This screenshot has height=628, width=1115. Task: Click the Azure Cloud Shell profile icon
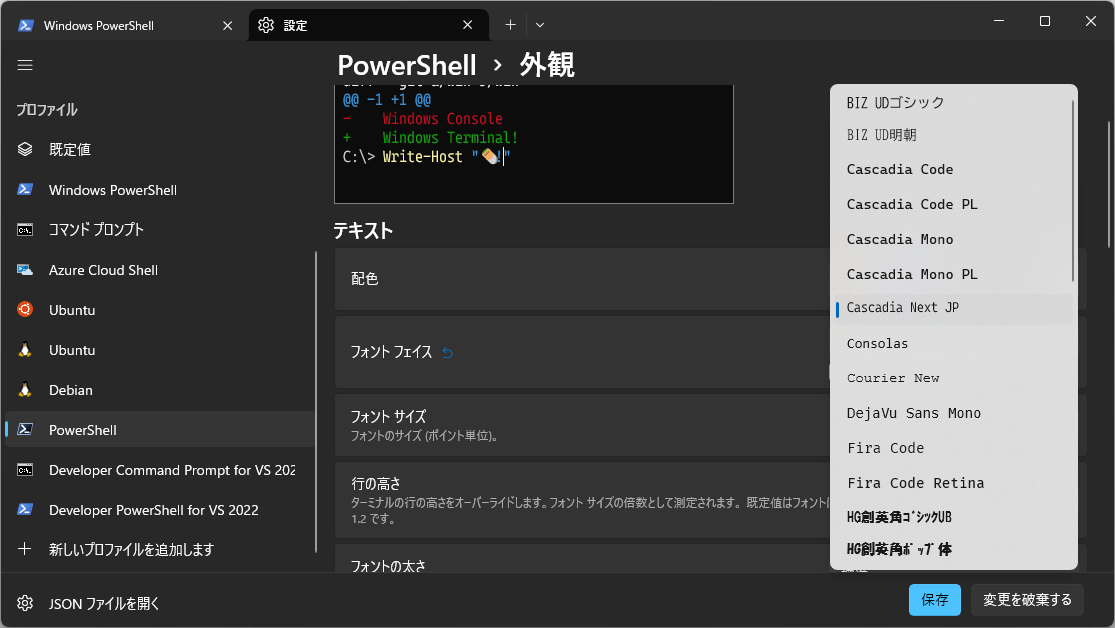(x=25, y=269)
